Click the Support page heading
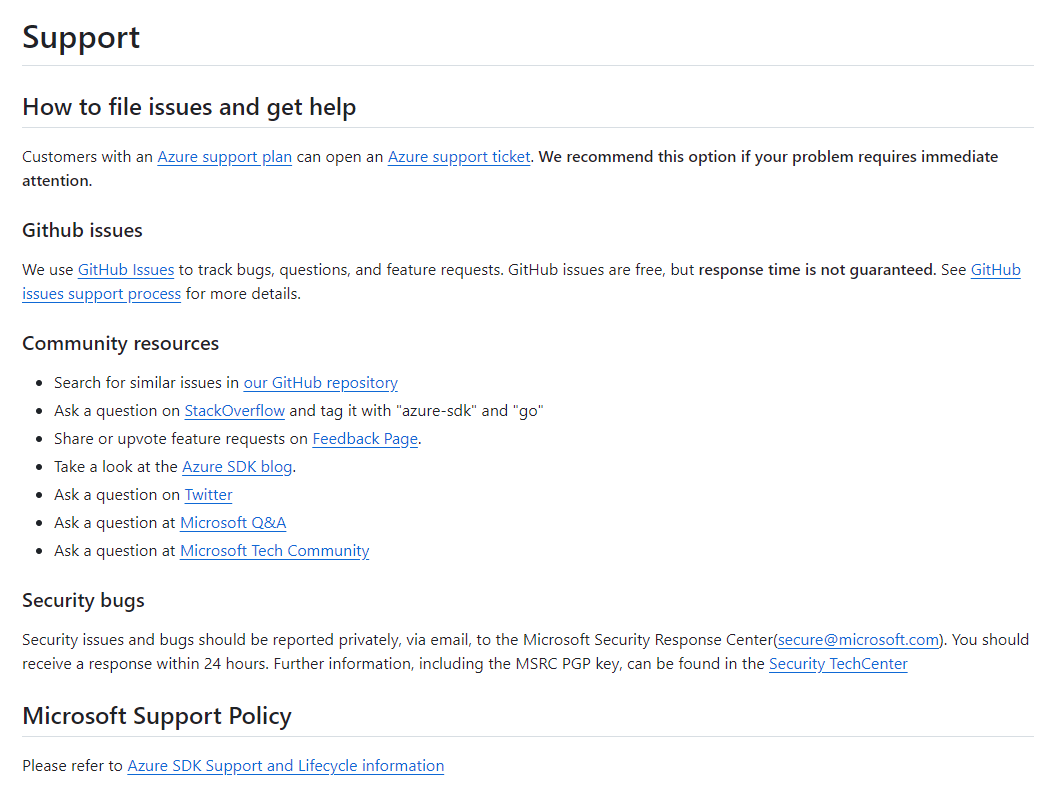 81,37
